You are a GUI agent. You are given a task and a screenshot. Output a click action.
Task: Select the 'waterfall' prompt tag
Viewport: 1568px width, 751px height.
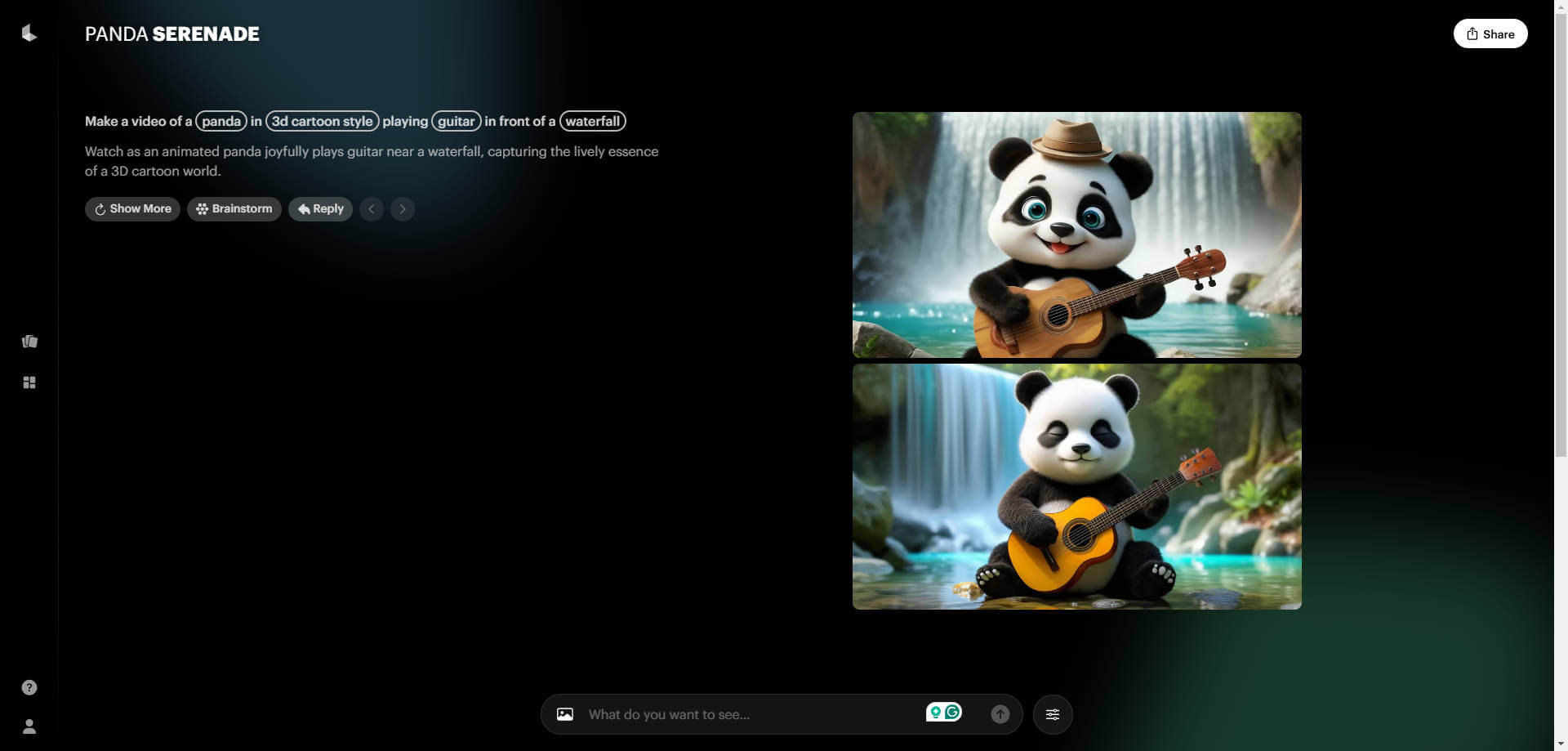tap(593, 121)
